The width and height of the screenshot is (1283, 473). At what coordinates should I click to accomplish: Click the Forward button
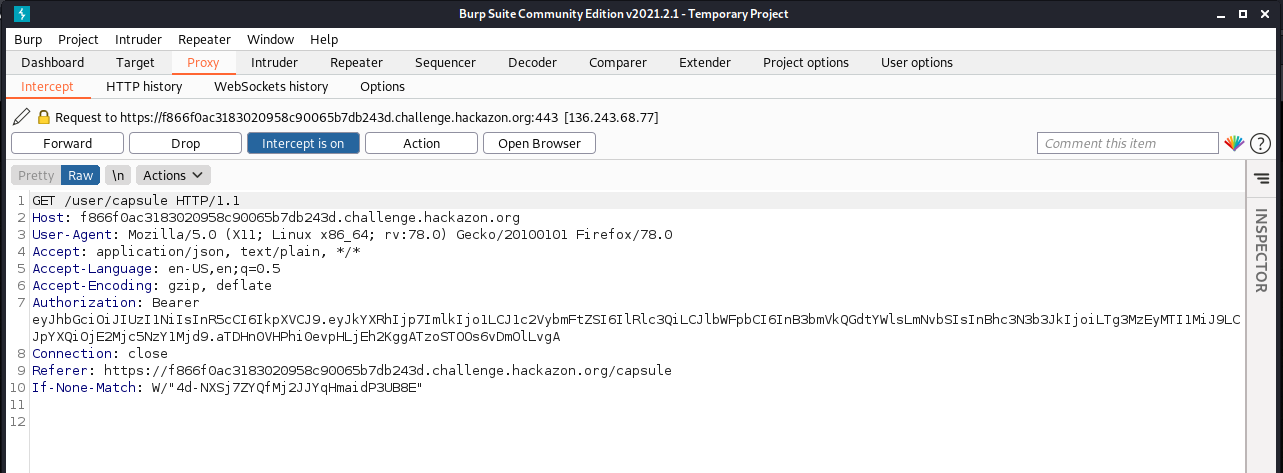(x=67, y=143)
